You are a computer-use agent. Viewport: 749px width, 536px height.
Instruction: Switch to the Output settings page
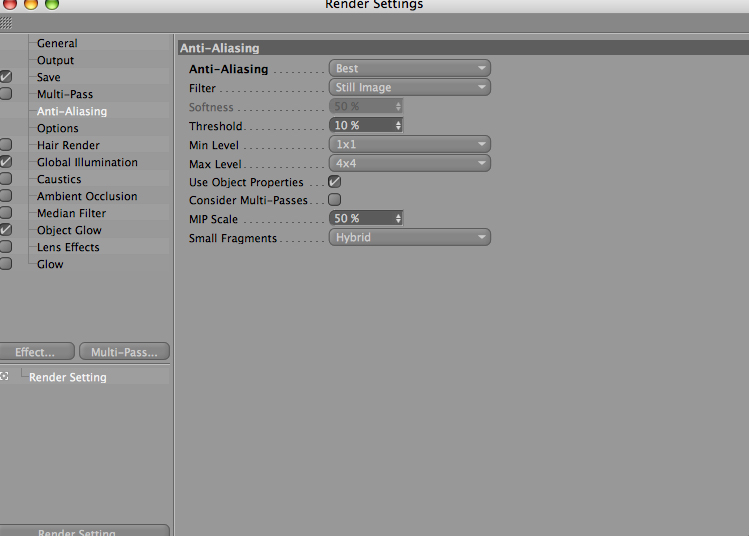55,60
